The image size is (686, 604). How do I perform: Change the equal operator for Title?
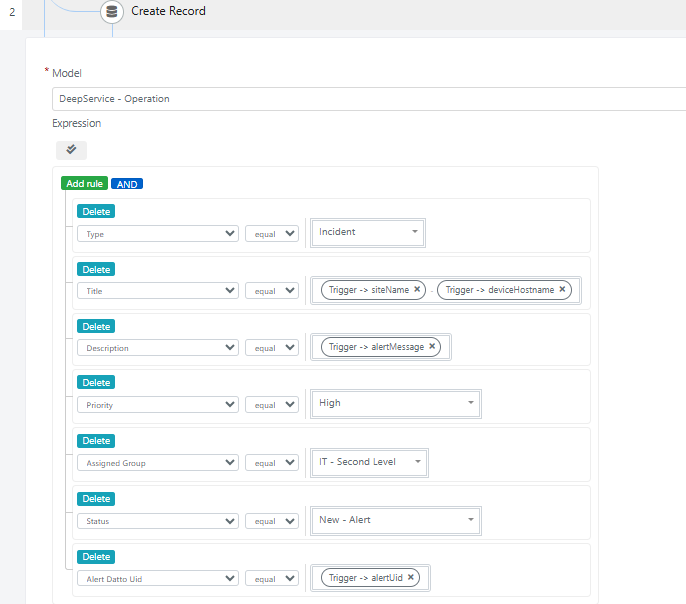(272, 291)
